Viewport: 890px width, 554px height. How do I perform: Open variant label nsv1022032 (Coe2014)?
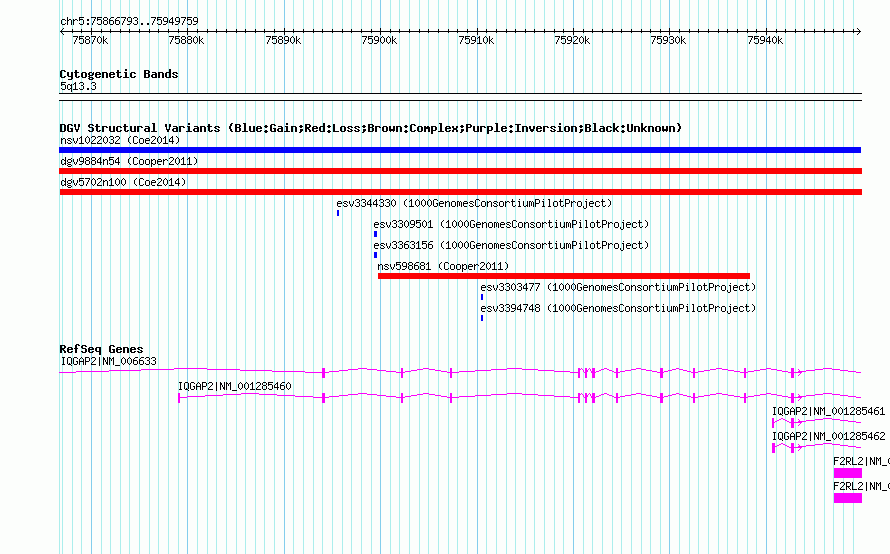pos(120,140)
